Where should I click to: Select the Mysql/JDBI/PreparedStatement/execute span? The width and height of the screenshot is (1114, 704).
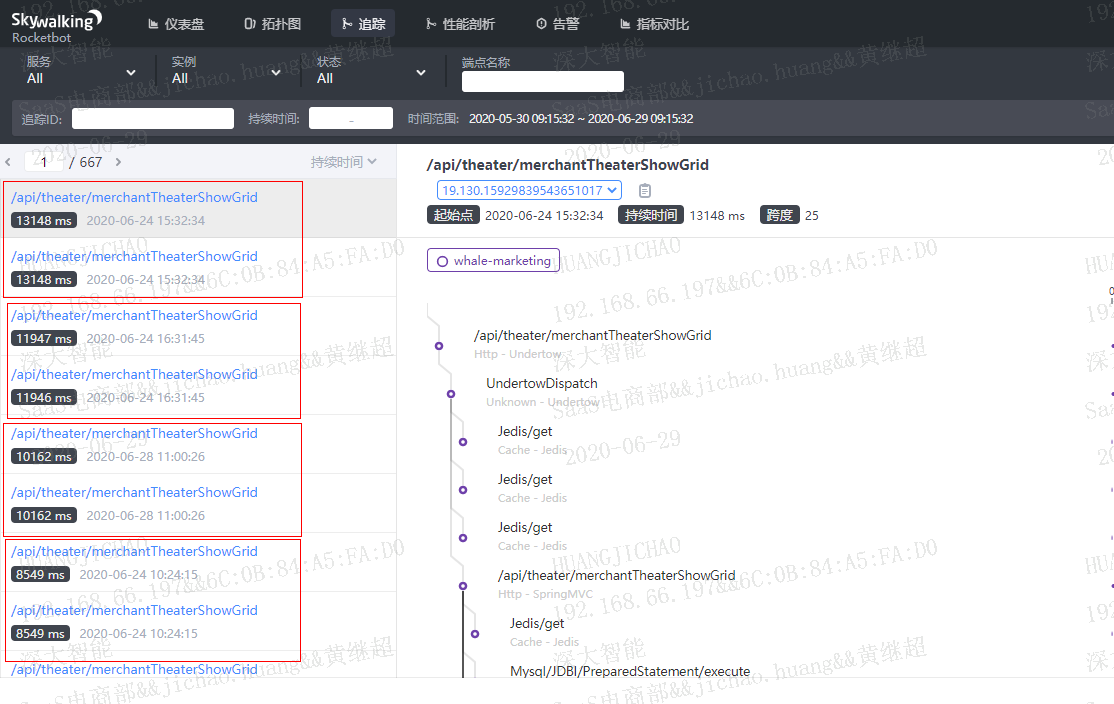tap(629, 671)
